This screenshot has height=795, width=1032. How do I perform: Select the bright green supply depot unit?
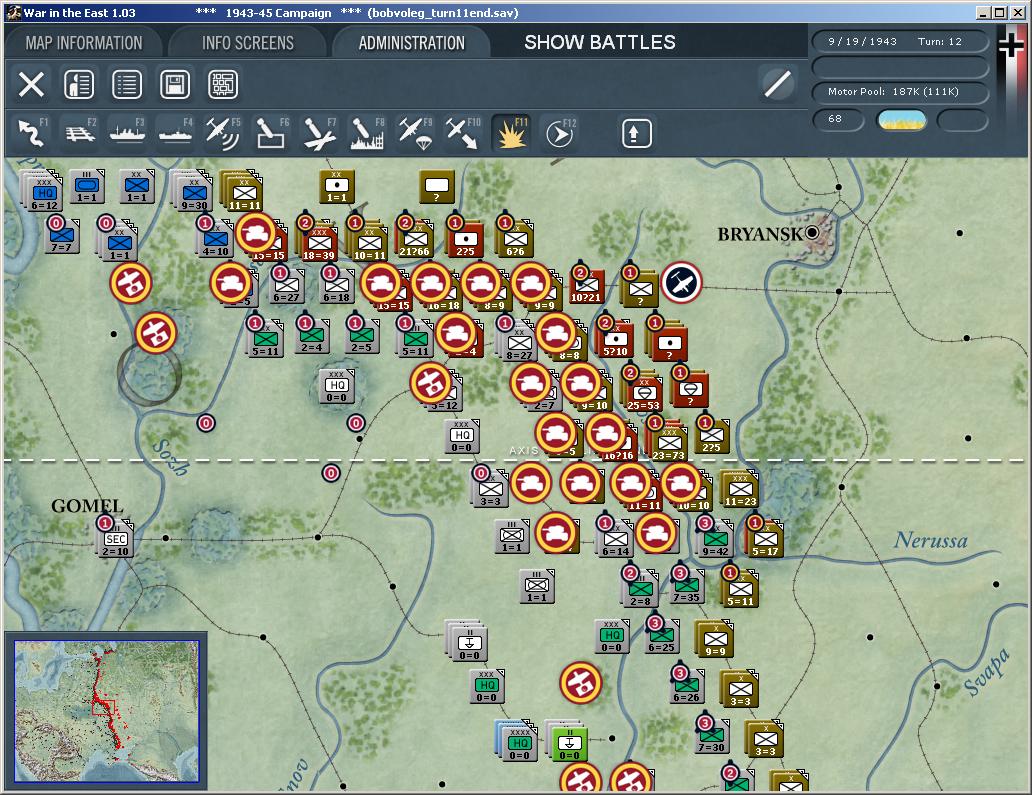point(569,744)
